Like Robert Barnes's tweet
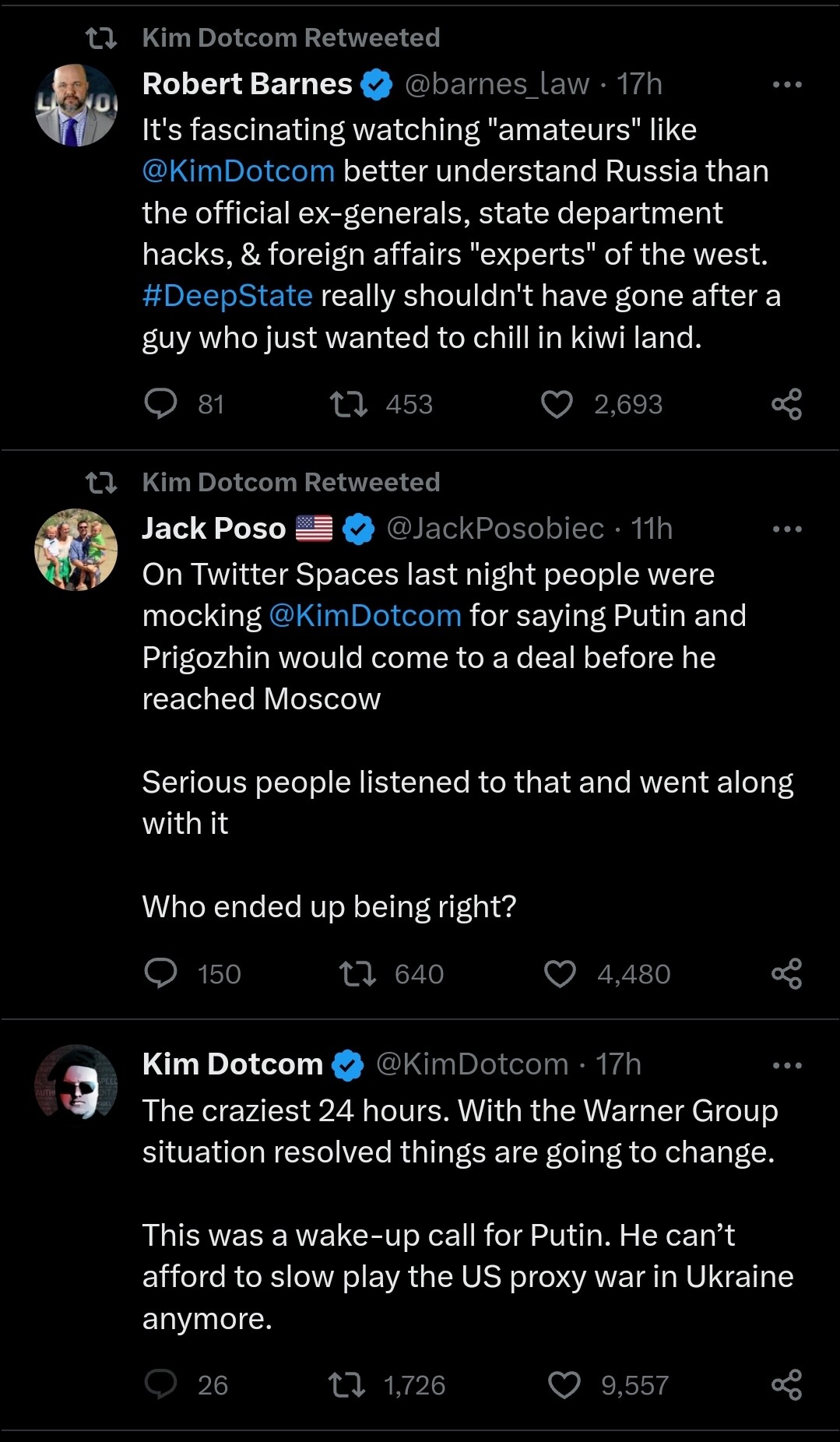This screenshot has width=840, height=1442. [x=557, y=404]
